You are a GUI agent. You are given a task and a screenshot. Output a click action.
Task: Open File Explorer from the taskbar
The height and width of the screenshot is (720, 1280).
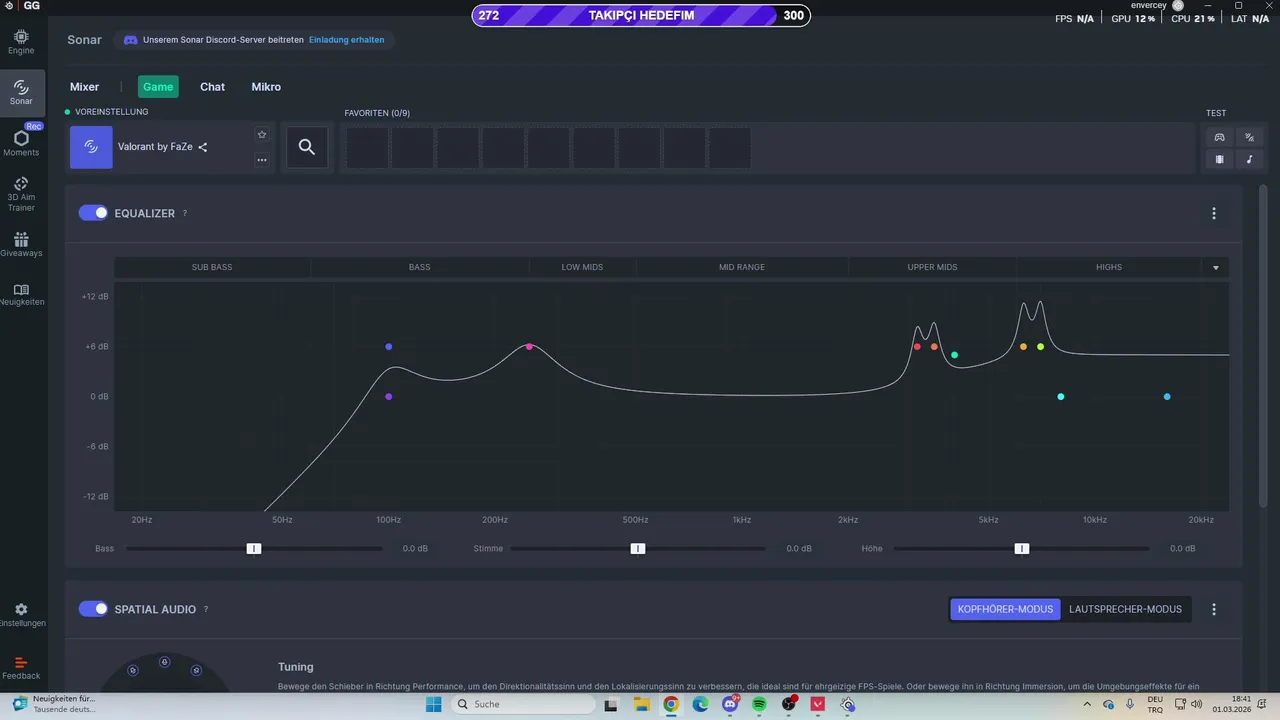pos(641,704)
